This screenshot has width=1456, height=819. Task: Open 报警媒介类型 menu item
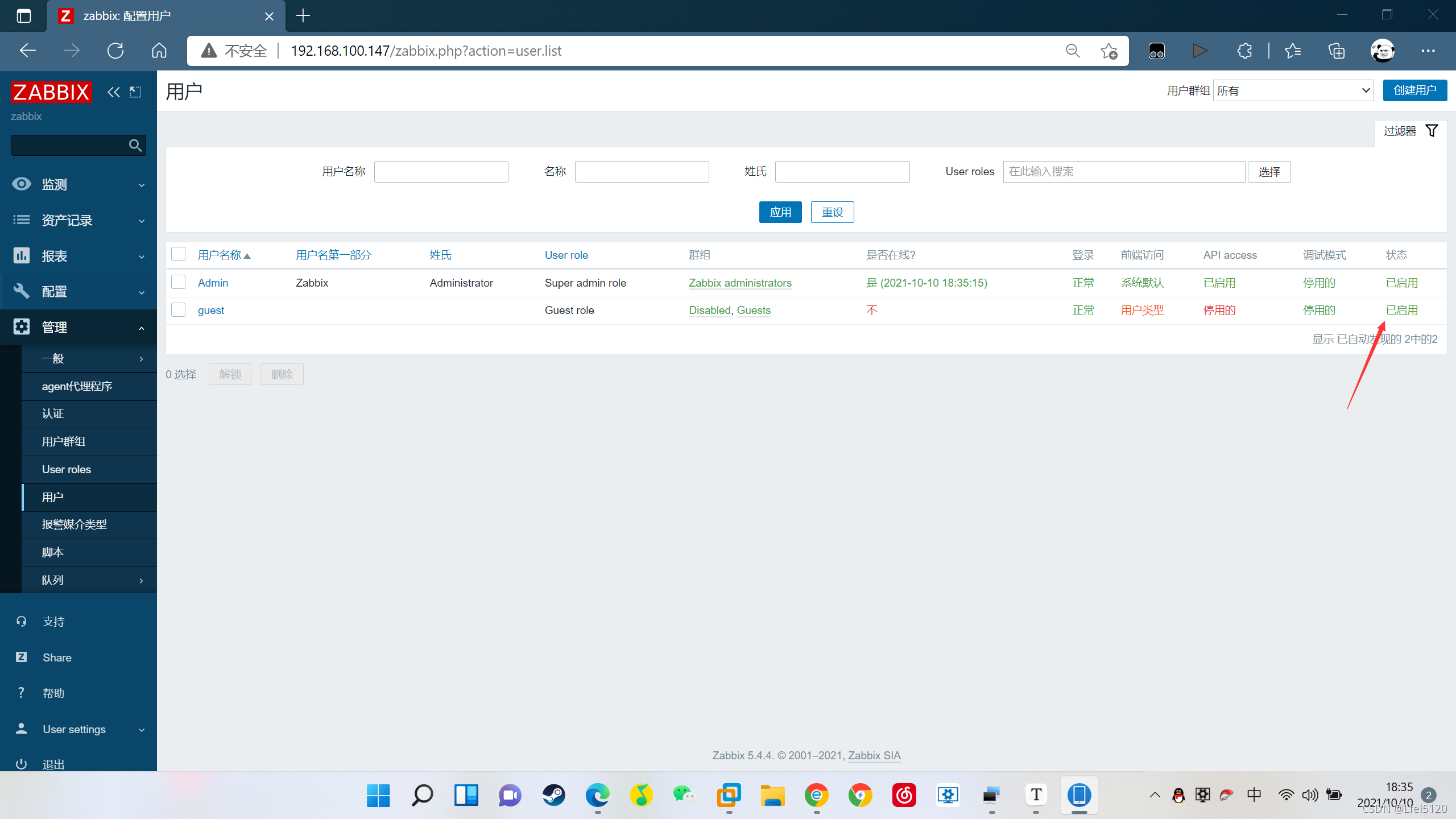[89, 524]
